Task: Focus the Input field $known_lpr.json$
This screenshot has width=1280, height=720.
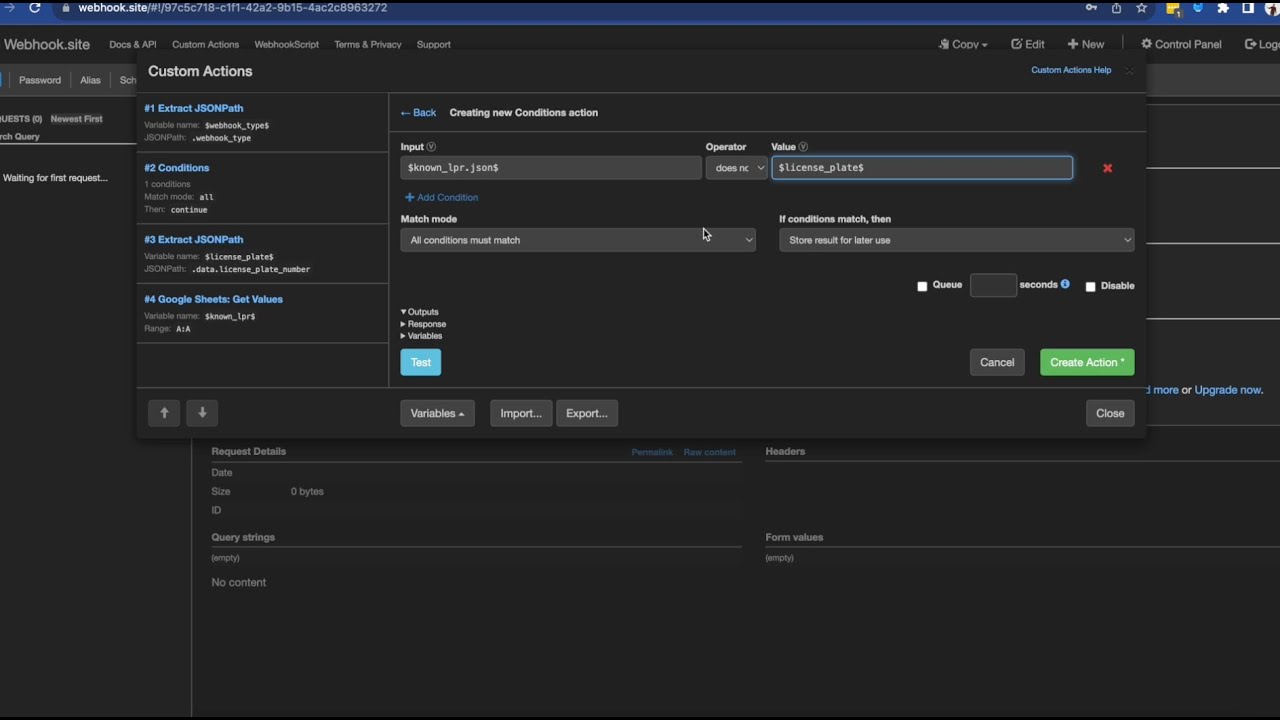Action: pos(551,168)
